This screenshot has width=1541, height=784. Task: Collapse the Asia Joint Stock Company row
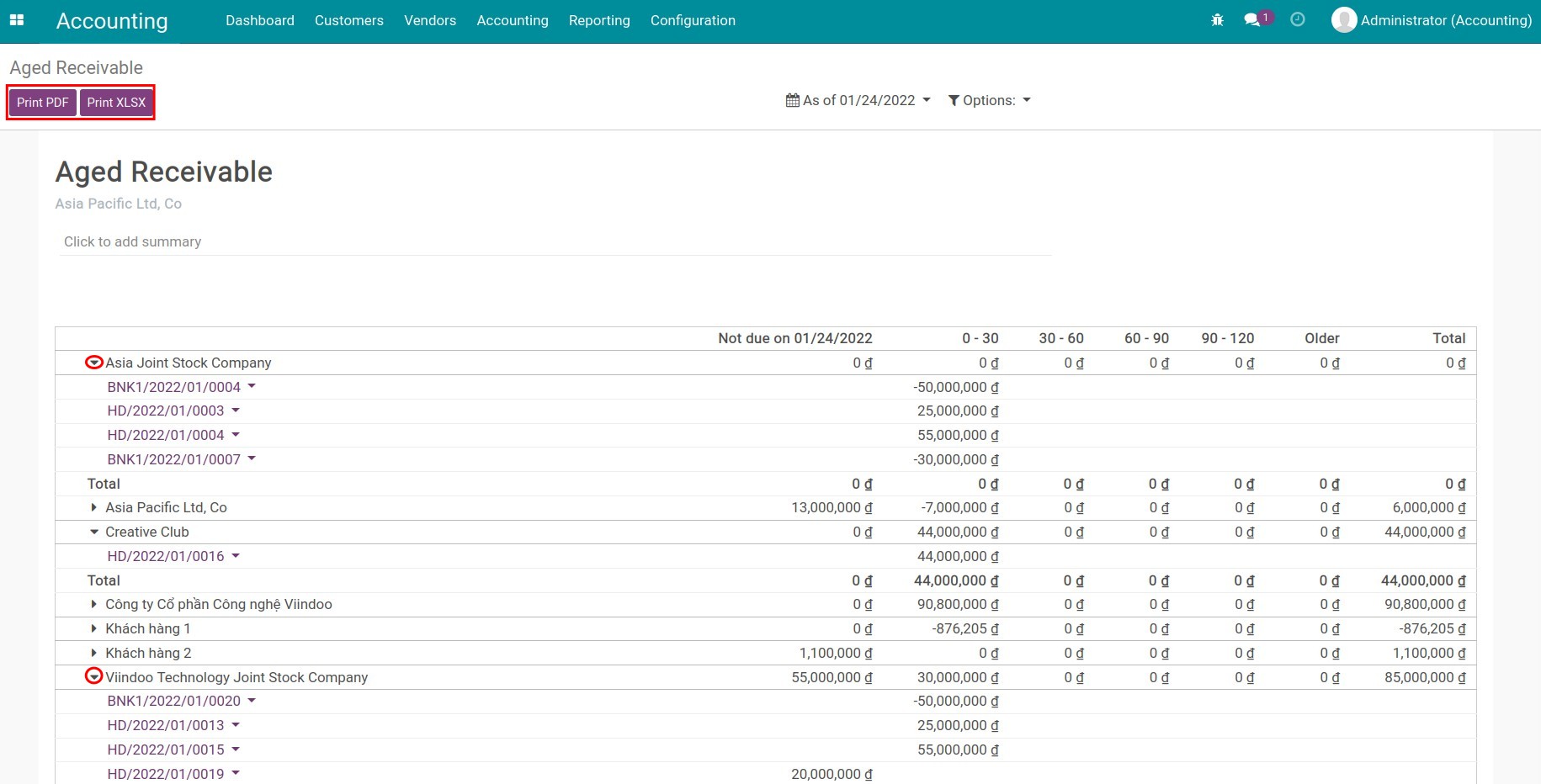point(93,362)
